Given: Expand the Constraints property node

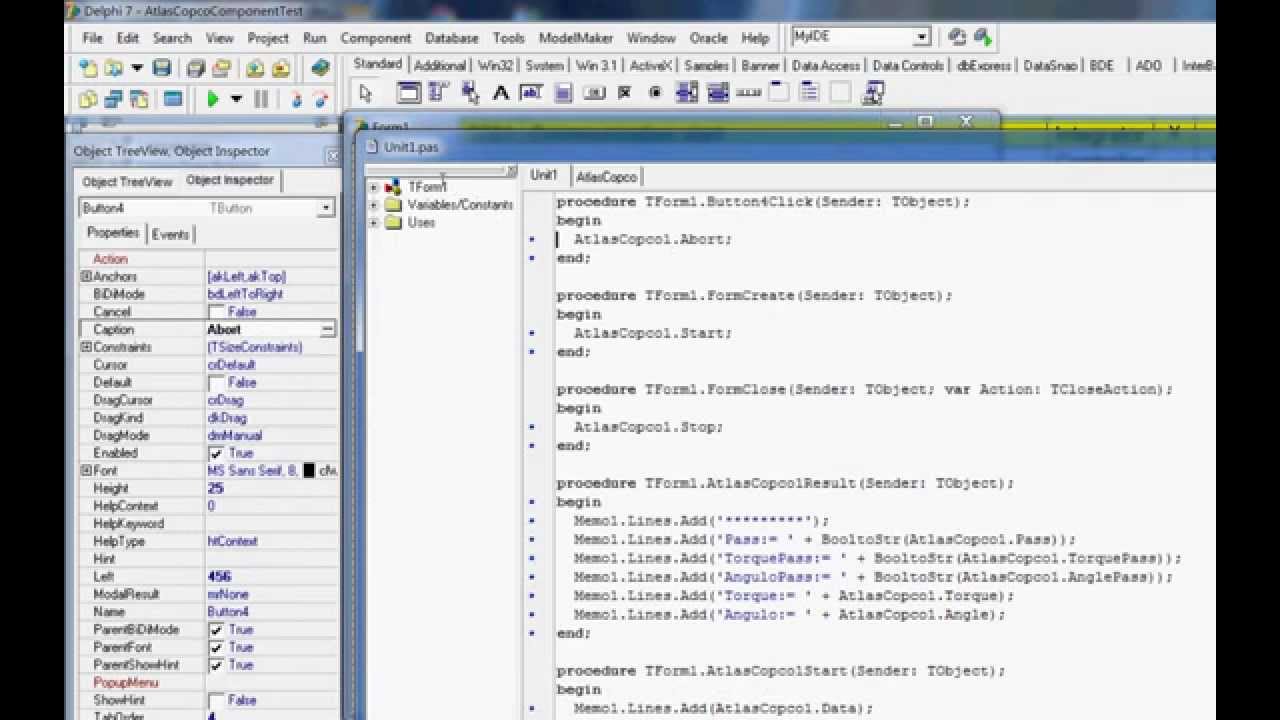Looking at the screenshot, I should [x=86, y=347].
